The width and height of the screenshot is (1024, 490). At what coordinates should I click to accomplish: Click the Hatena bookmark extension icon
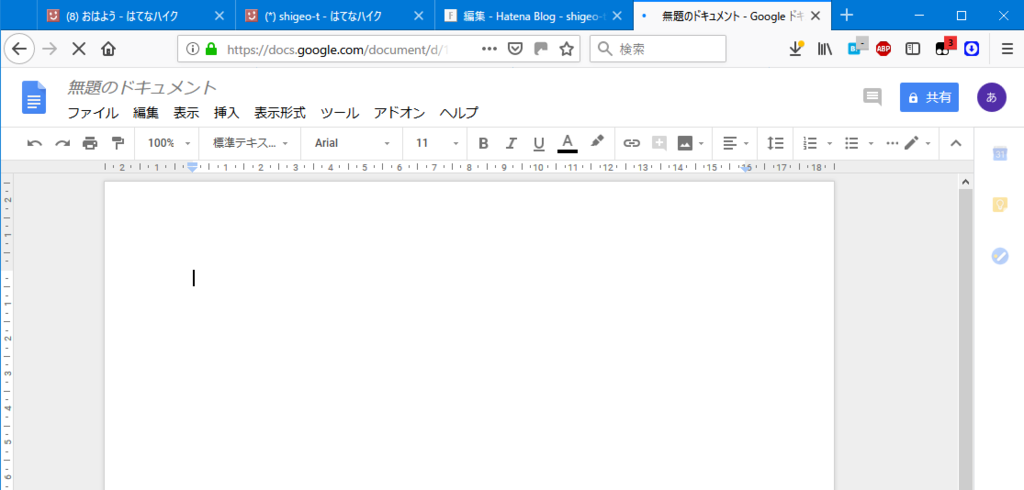(x=857, y=47)
